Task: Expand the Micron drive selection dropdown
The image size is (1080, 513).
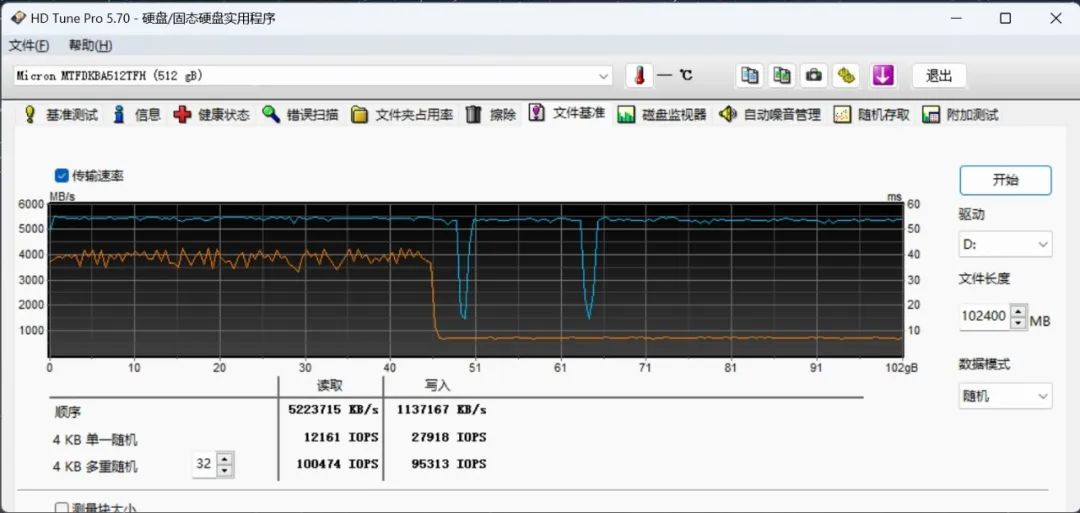Action: click(x=603, y=76)
